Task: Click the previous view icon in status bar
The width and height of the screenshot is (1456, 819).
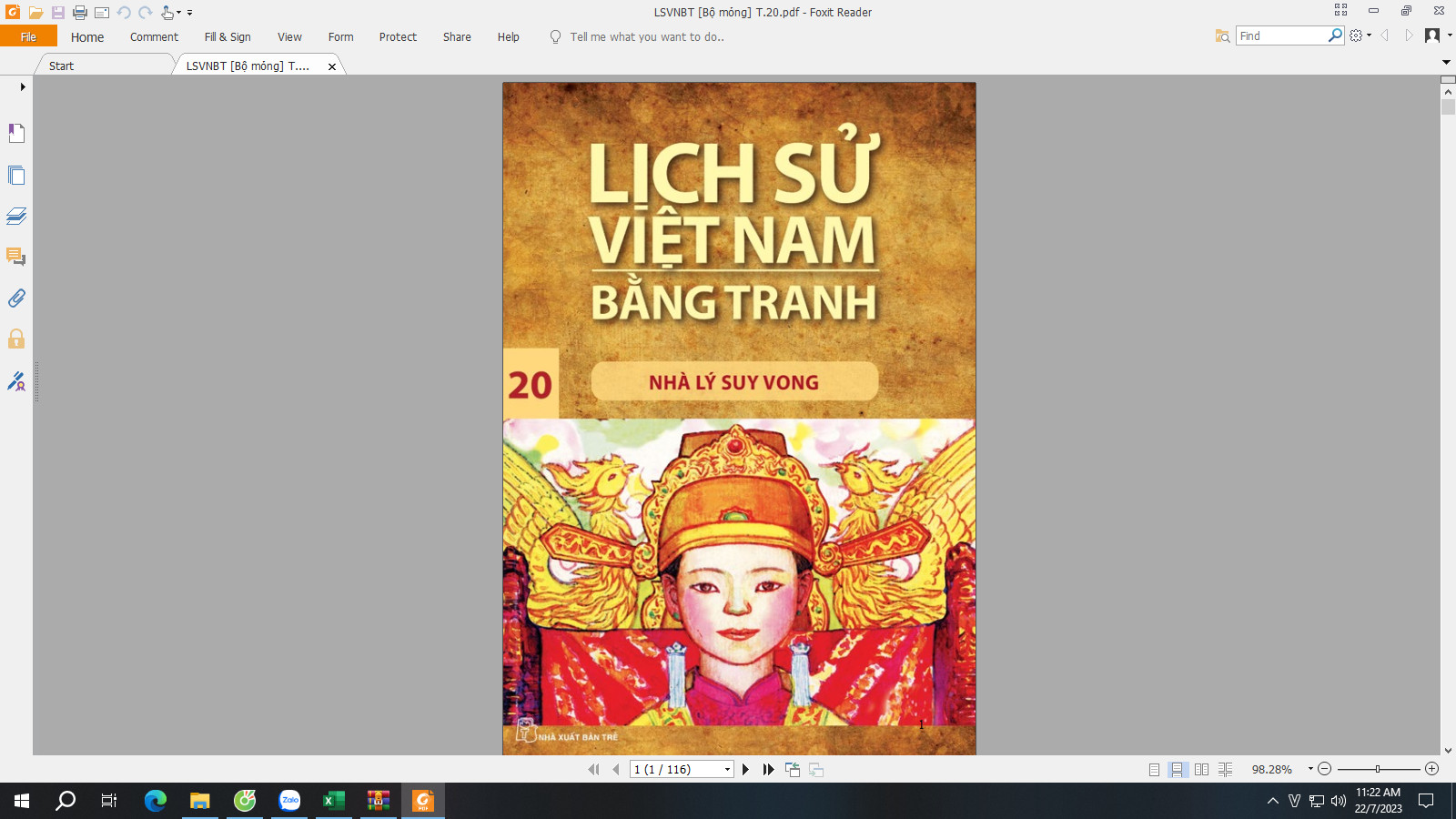Action: pyautogui.click(x=793, y=770)
